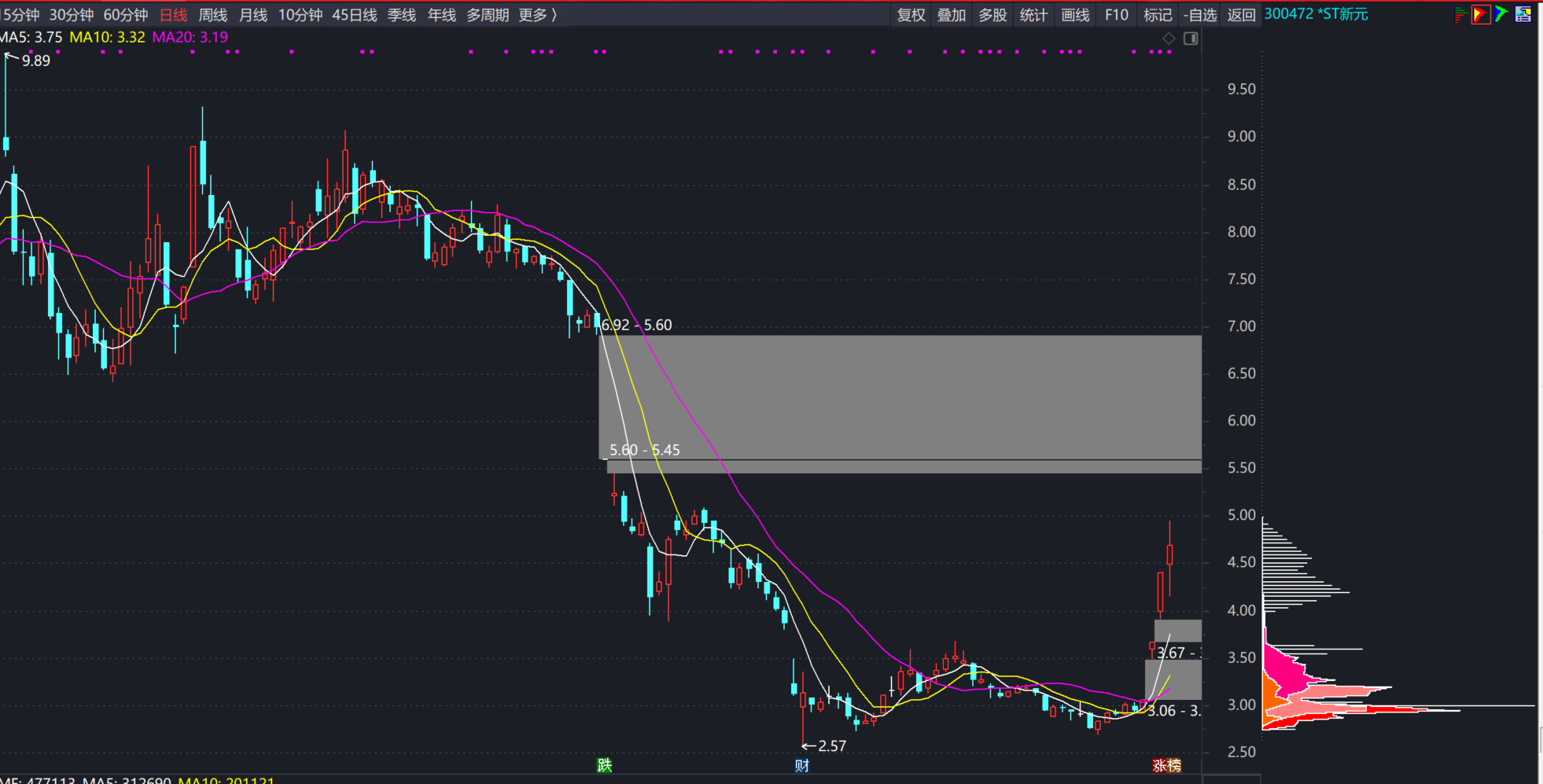Switch to the 60分钟 period
The image size is (1543, 784).
pos(126,15)
